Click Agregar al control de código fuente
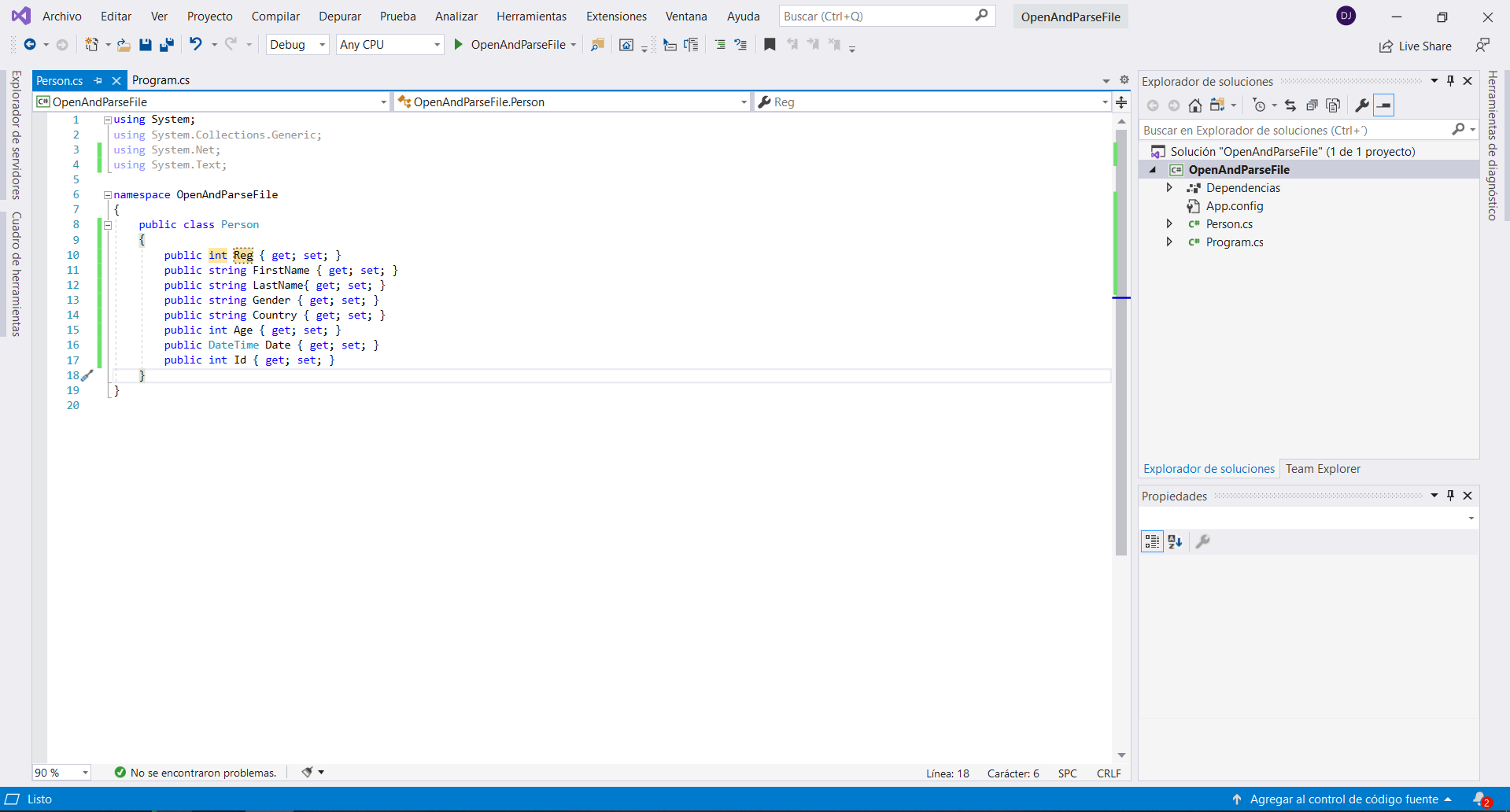This screenshot has height=812, width=1510. 1343,799
